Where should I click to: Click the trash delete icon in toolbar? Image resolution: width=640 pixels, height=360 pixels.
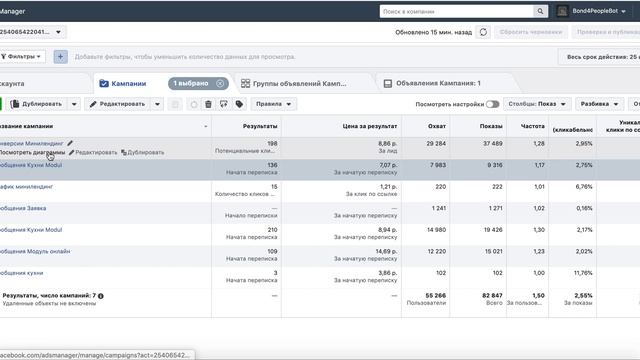tap(209, 104)
